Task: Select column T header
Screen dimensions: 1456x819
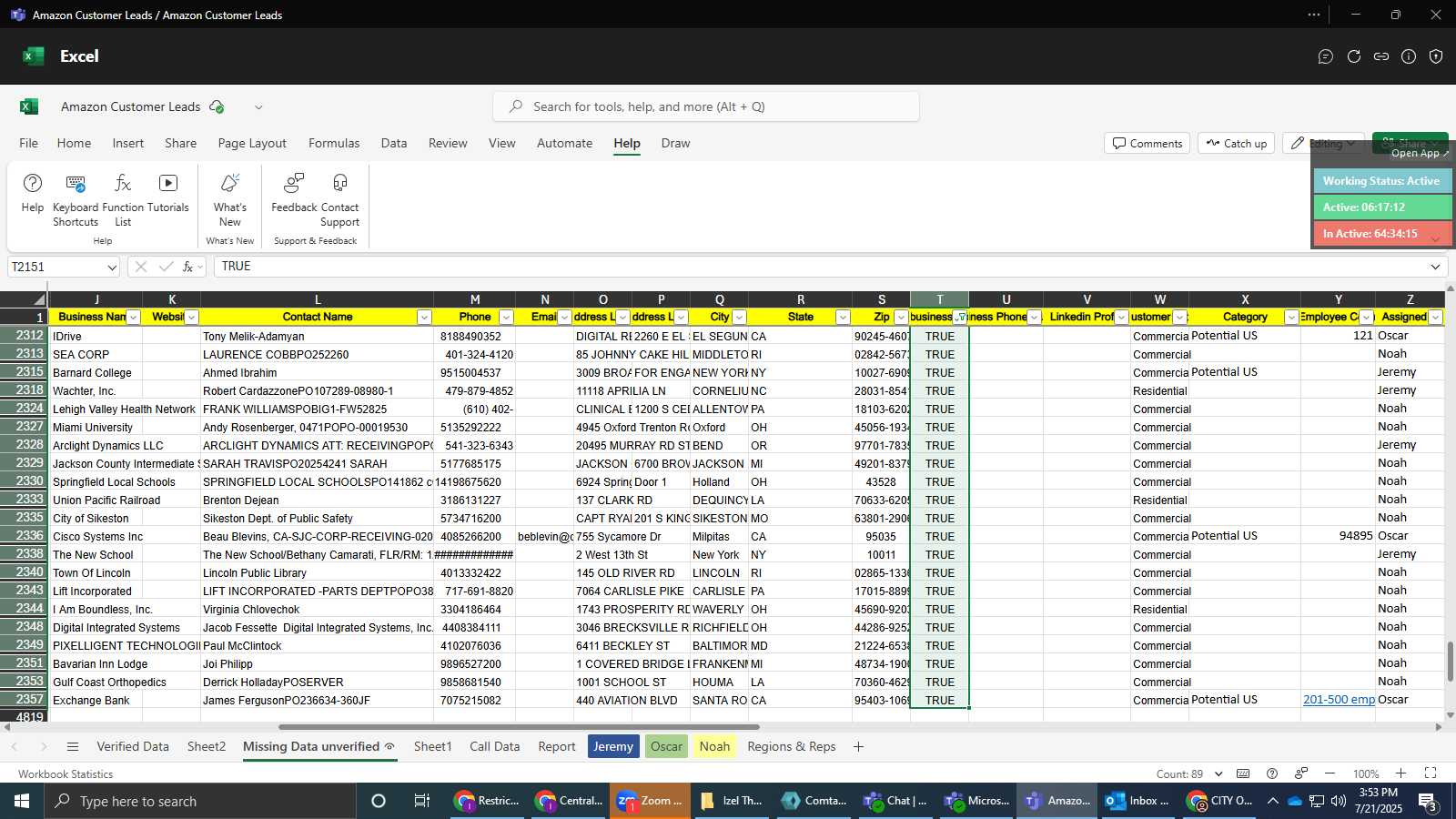Action: tap(940, 299)
